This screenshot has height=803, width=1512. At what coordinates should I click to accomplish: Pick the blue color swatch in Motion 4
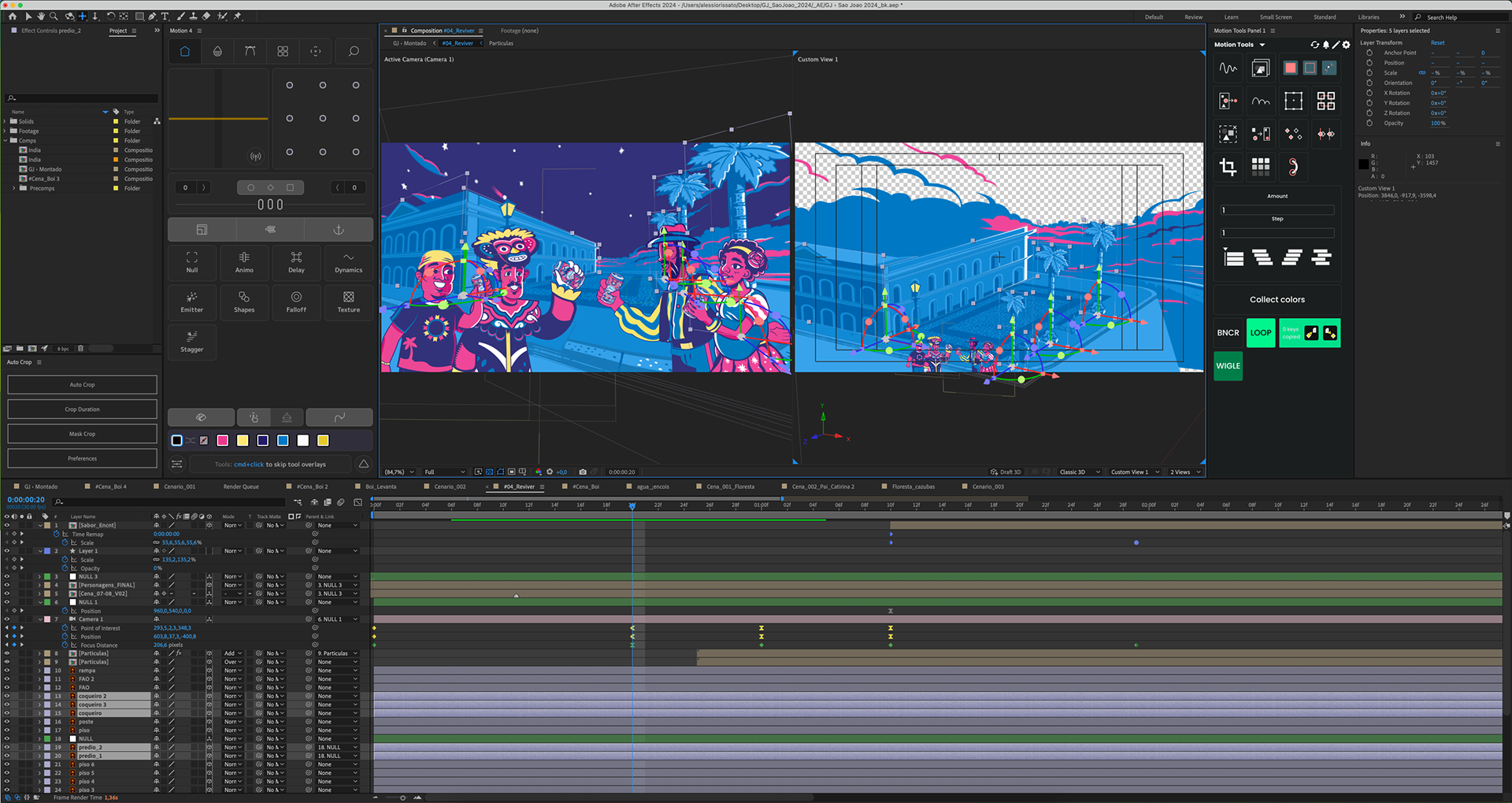point(283,441)
